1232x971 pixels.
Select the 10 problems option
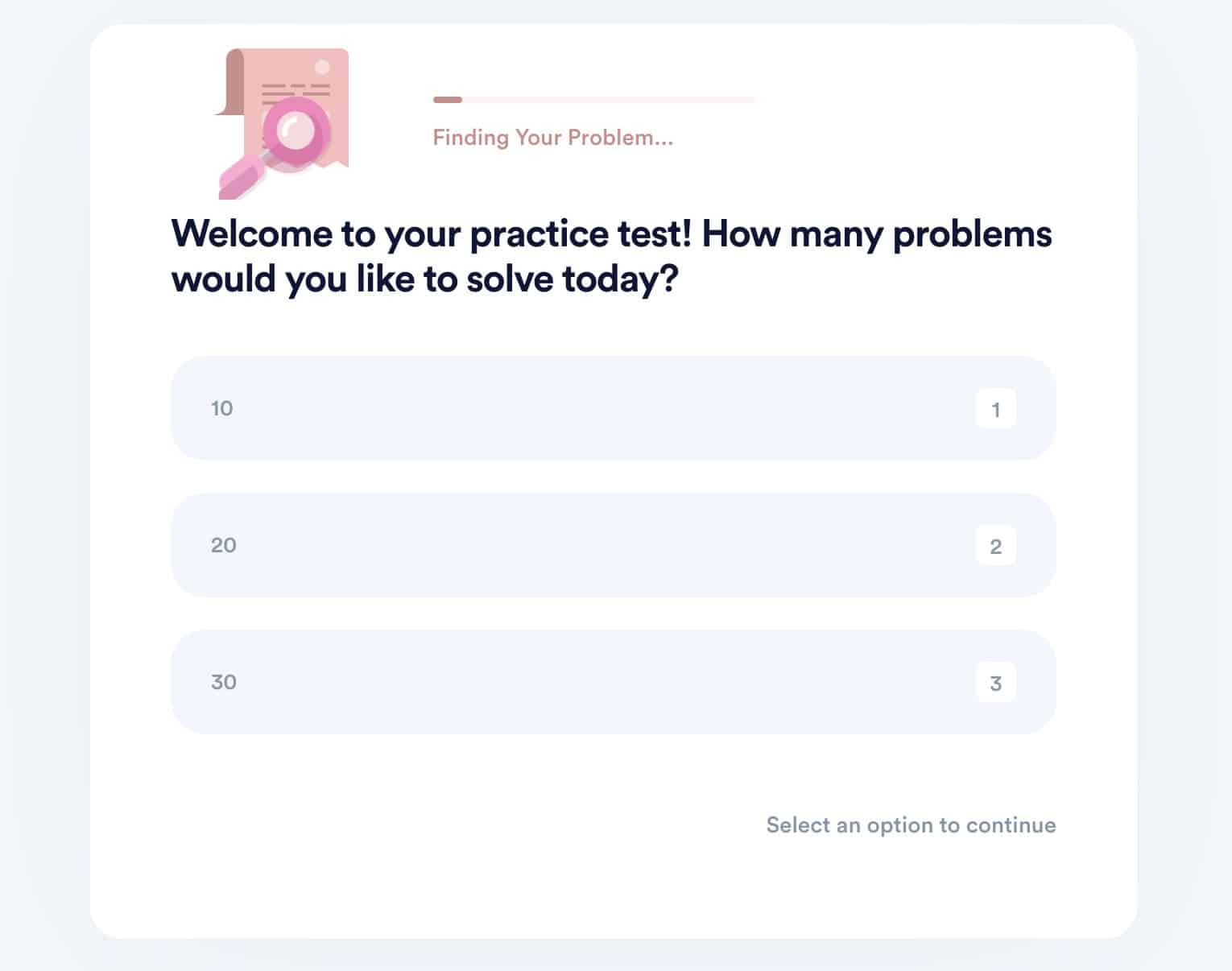tap(613, 408)
